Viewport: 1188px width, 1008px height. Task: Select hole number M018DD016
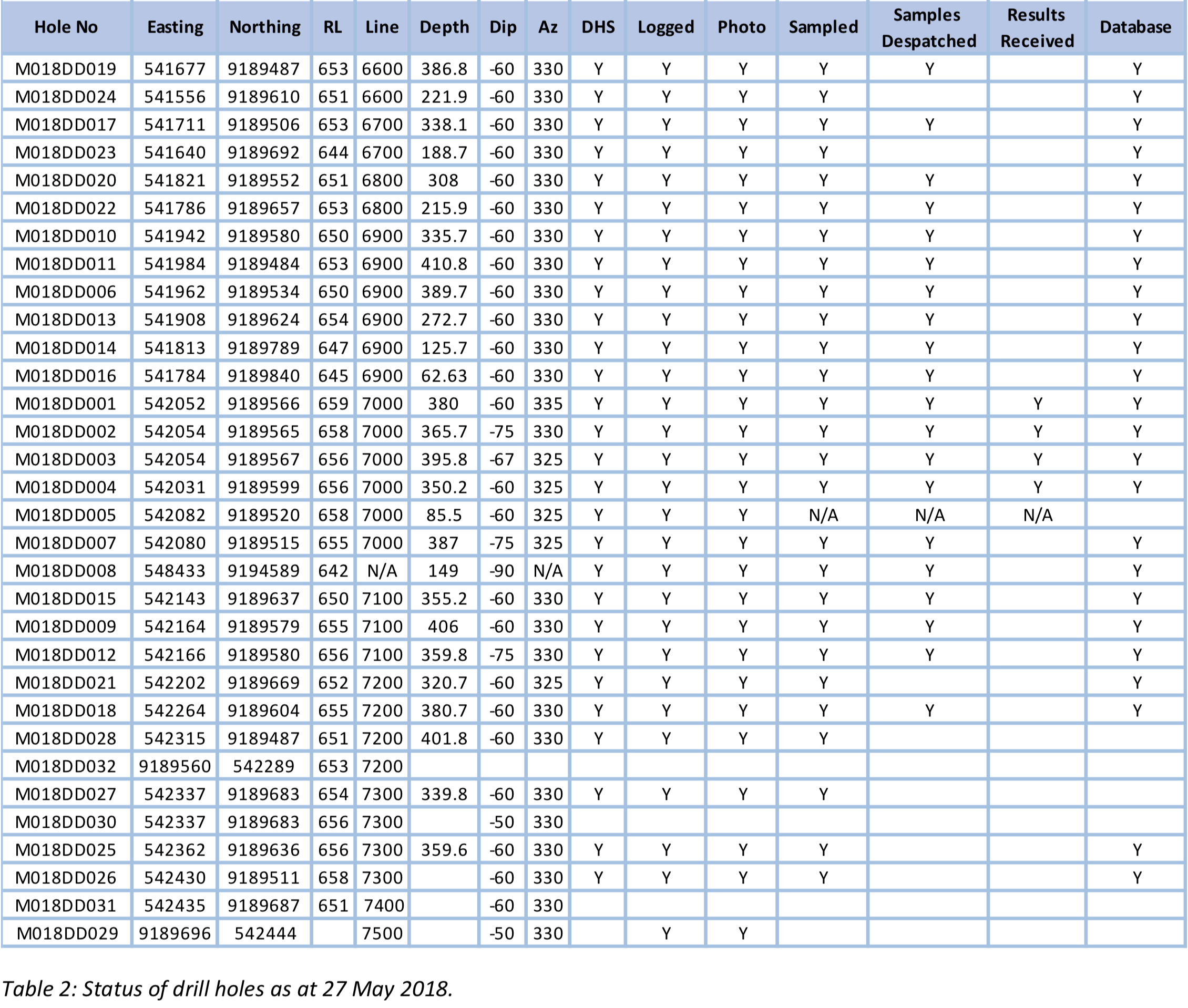[66, 375]
